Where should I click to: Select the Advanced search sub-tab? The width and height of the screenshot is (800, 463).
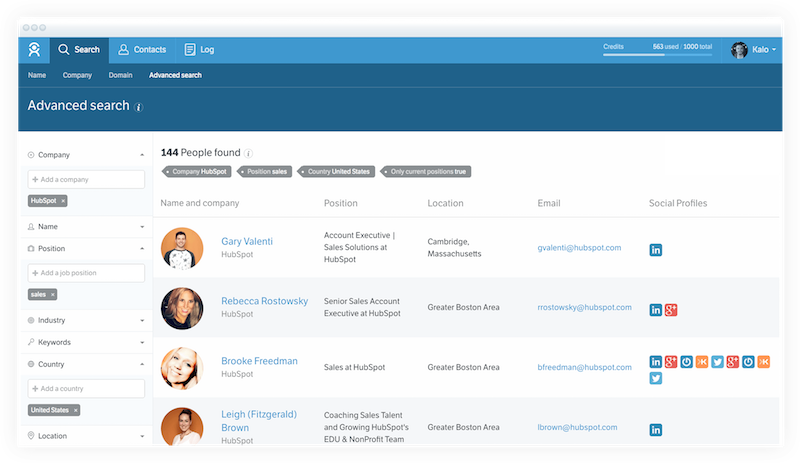point(175,75)
